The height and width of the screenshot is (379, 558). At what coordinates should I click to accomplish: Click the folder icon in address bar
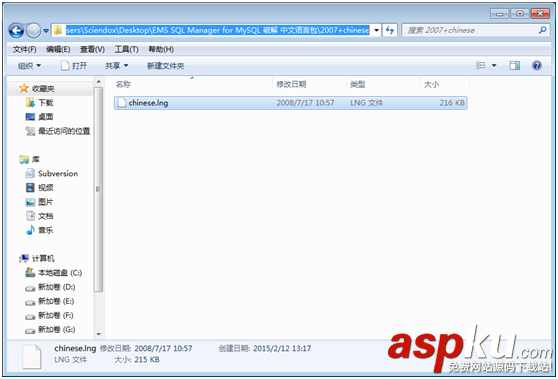tap(58, 31)
